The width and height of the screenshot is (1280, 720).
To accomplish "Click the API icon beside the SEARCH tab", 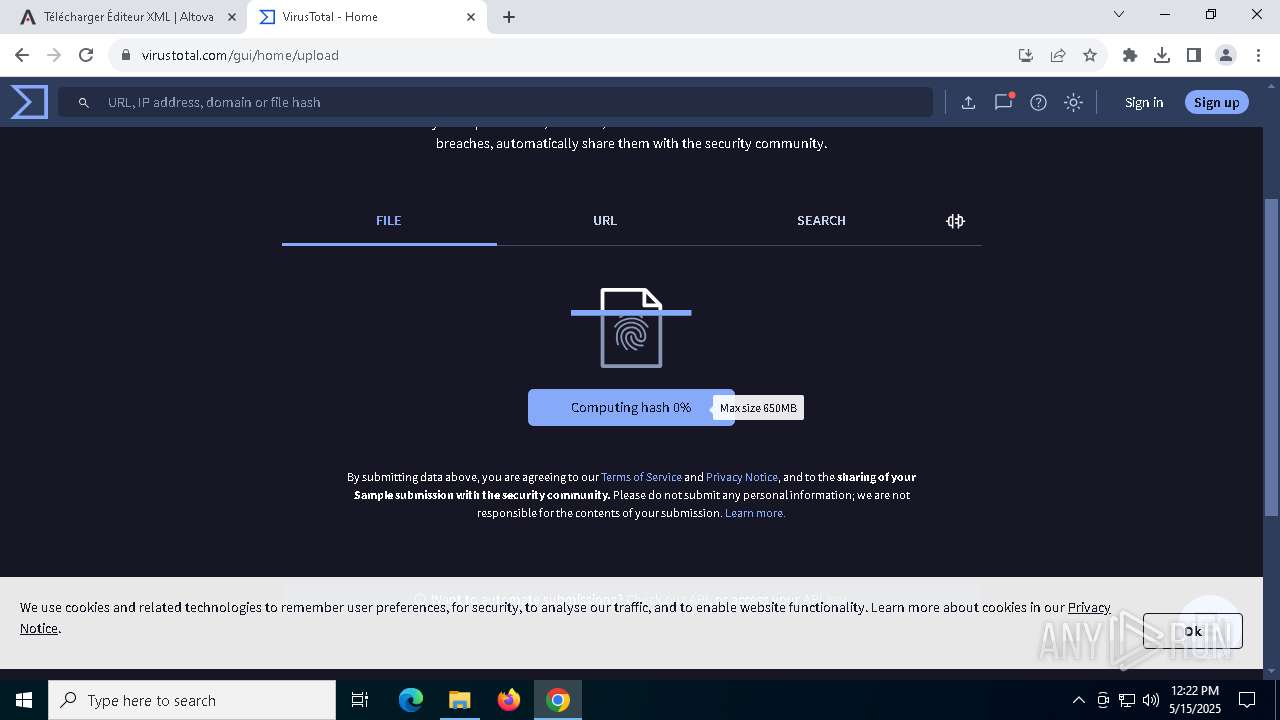I will (x=955, y=221).
